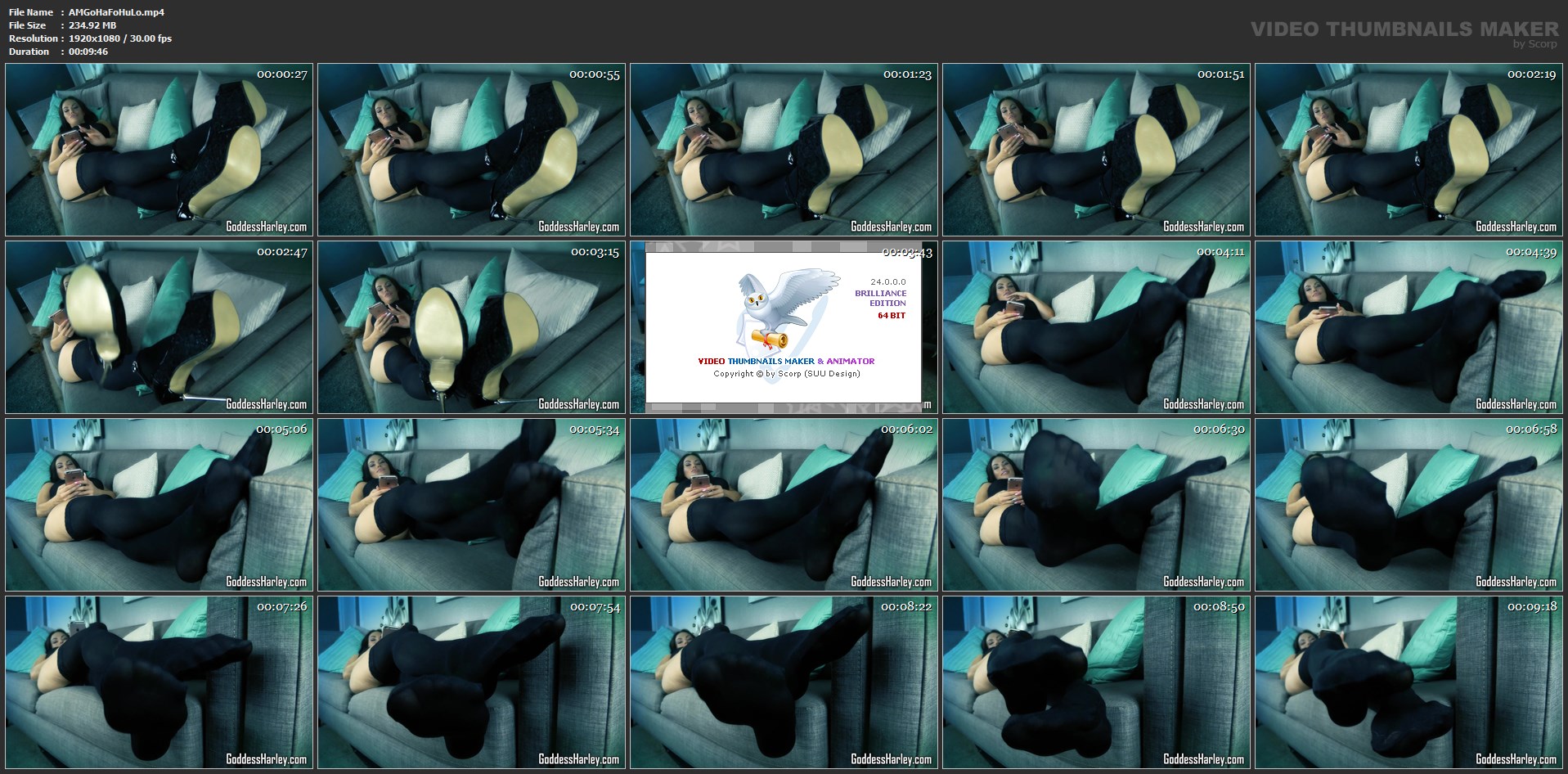
Task: Click the frame at 00:07:26
Action: click(159, 682)
